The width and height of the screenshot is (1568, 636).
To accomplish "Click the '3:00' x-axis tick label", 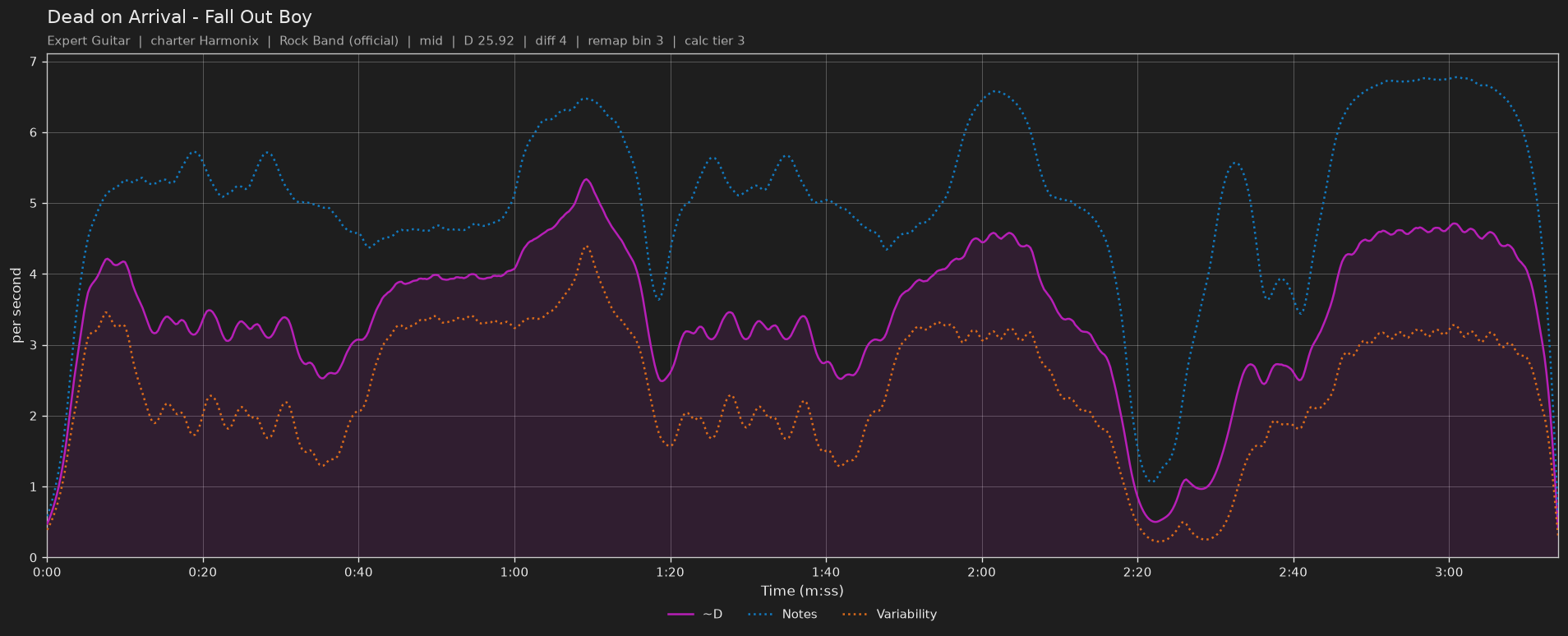I will tap(1449, 573).
